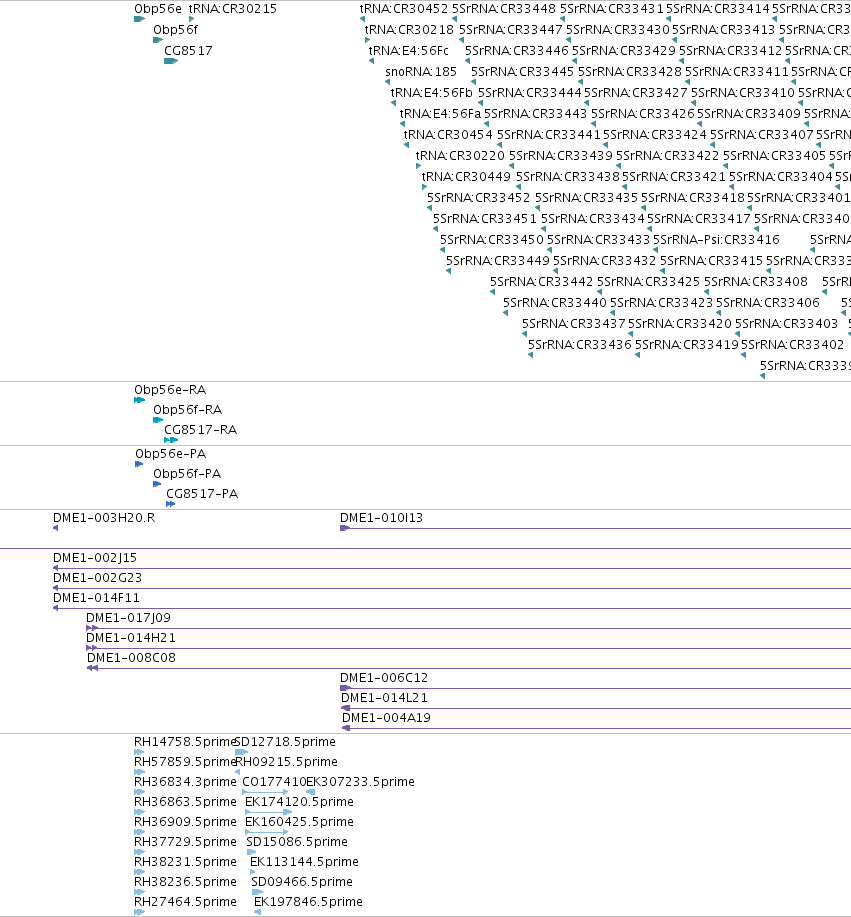Click the DME1-003H20.R clone label
851x917 pixels.
(104, 518)
